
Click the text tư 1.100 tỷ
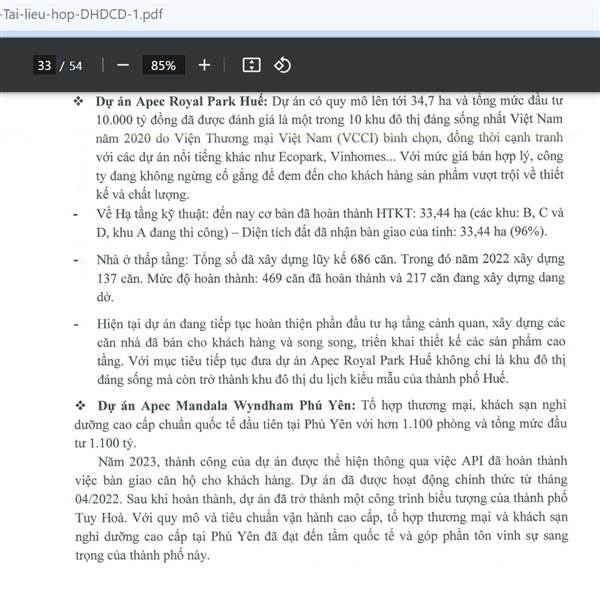(x=105, y=443)
